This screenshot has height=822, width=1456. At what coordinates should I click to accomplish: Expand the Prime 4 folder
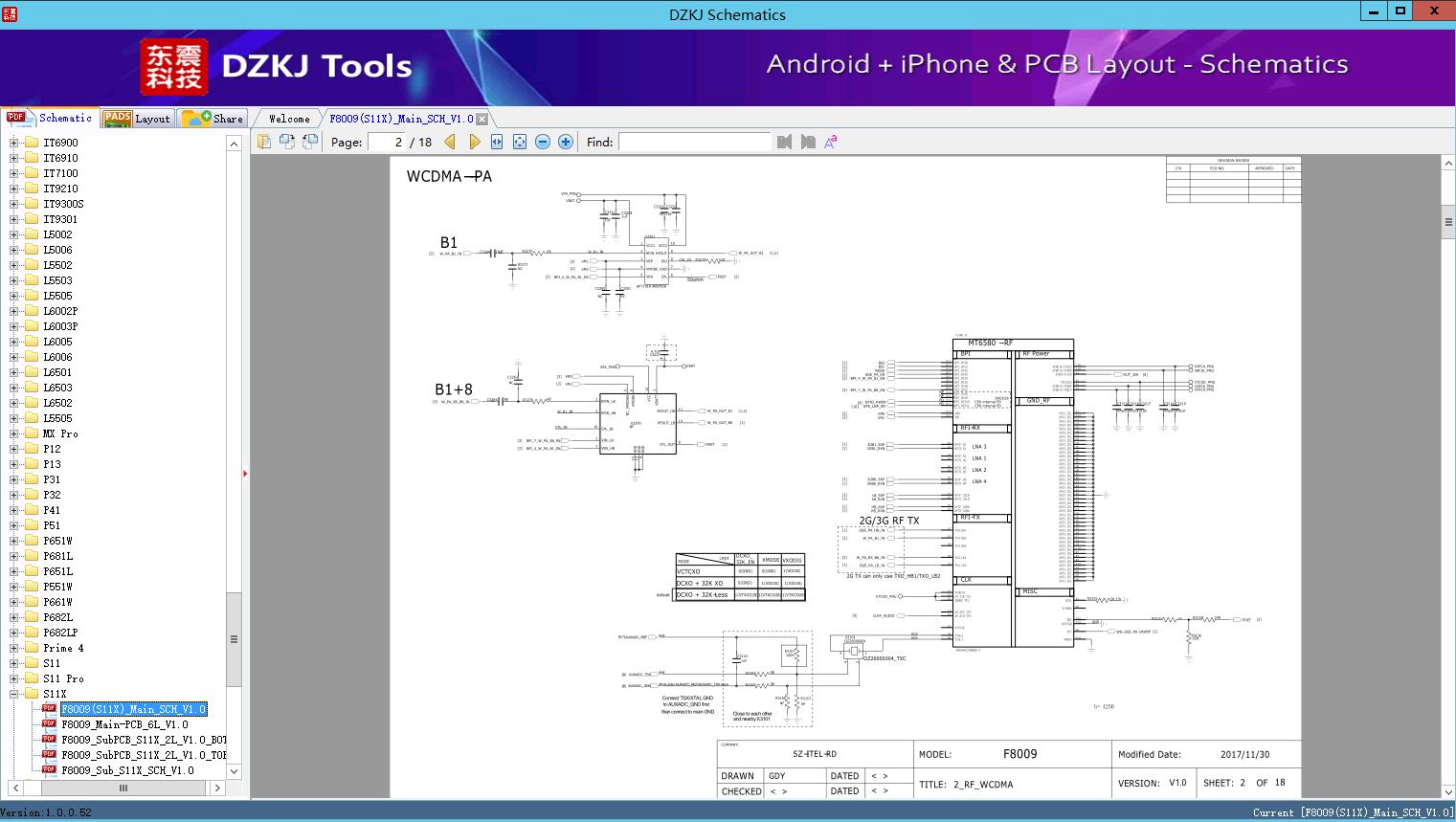[x=14, y=648]
